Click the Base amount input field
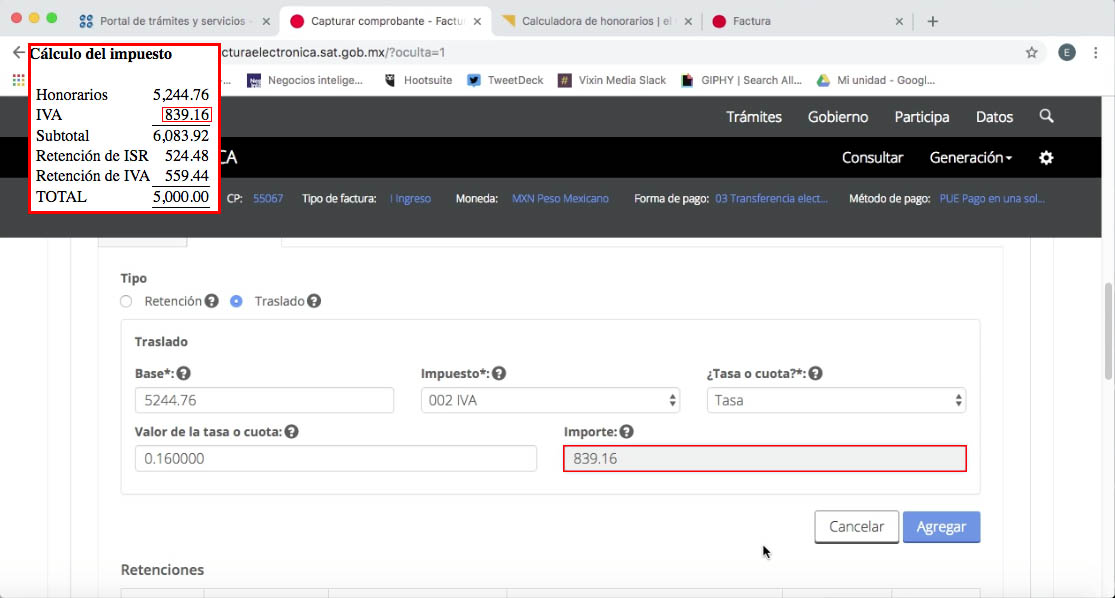This screenshot has height=598, width=1115. coord(265,400)
